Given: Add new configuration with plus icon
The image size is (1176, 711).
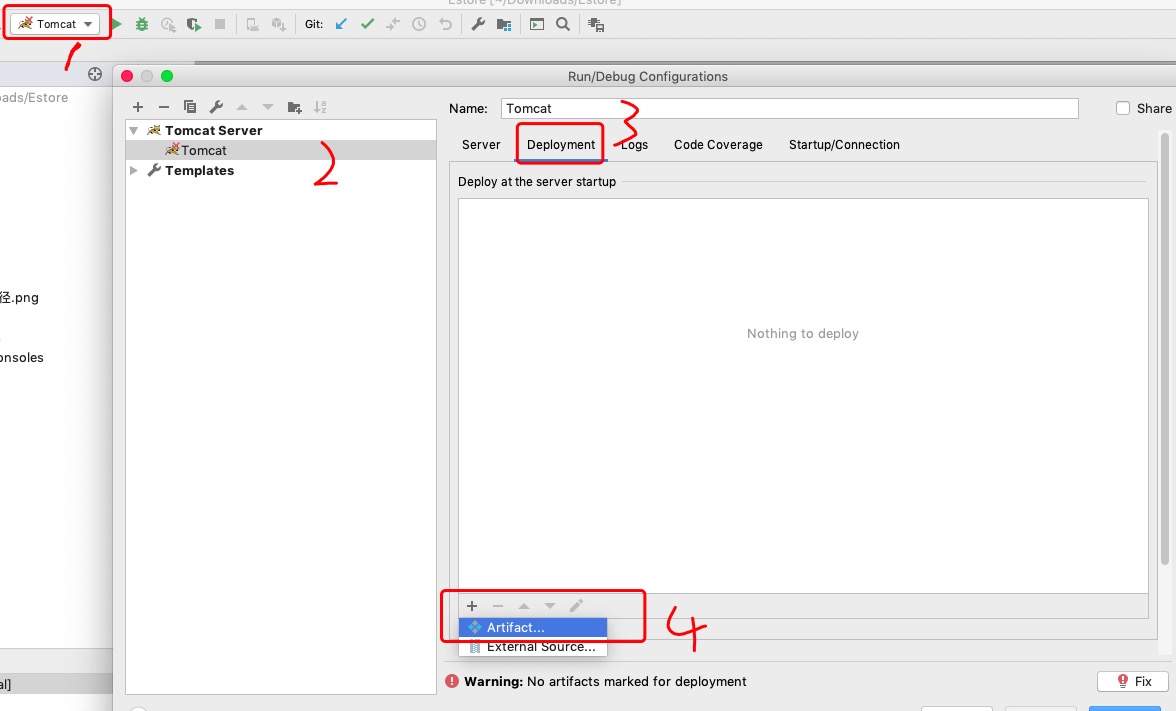Looking at the screenshot, I should click(x=138, y=107).
